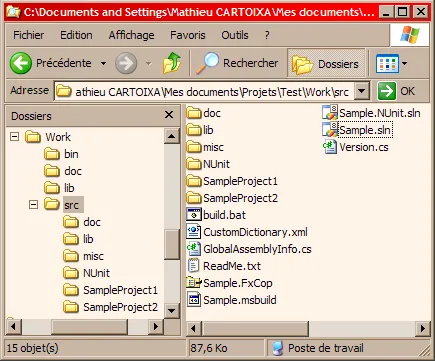
Task: Expand the address bar dropdown list
Action: [362, 91]
